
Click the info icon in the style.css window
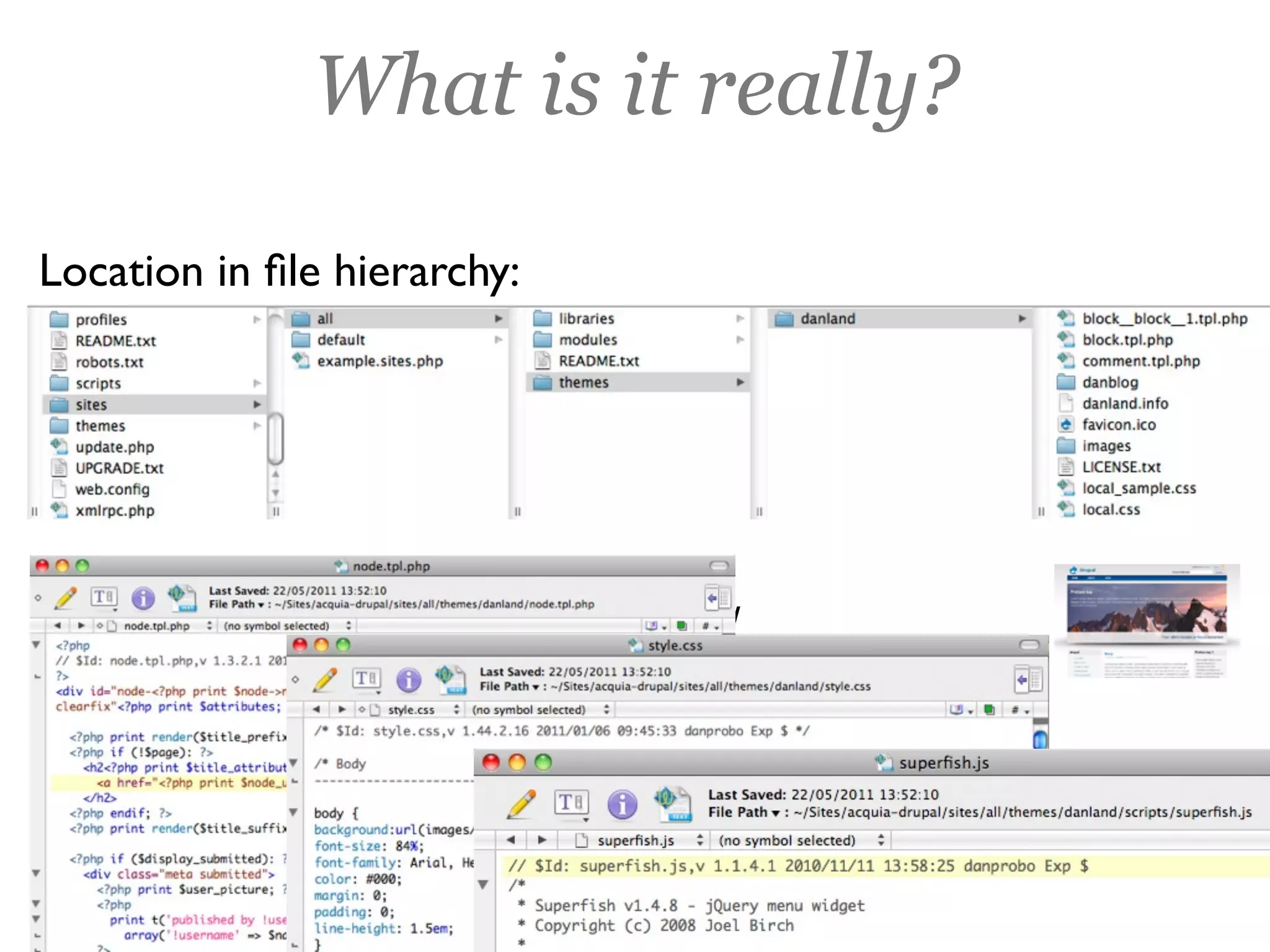pos(408,681)
